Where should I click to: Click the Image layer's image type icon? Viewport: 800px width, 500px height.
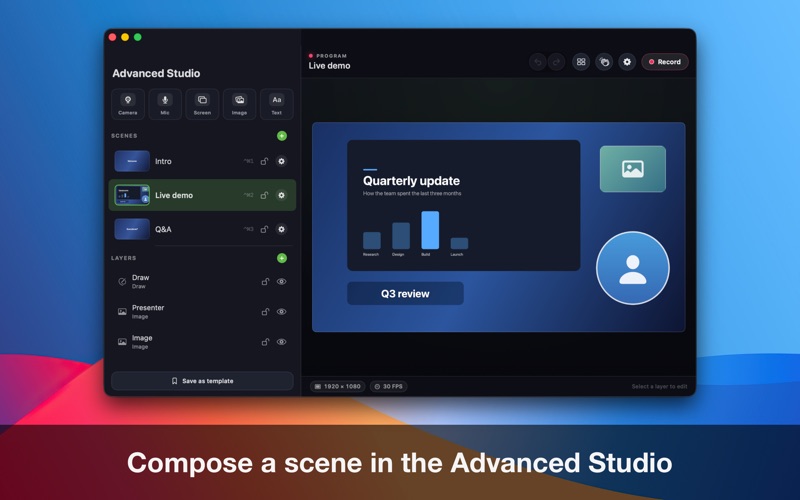(x=122, y=342)
